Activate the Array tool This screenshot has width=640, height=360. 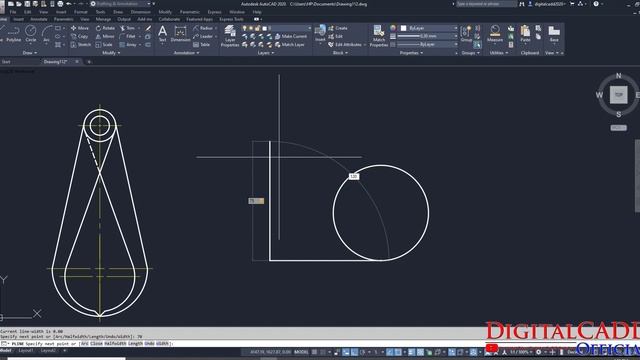pyautogui.click(x=128, y=44)
